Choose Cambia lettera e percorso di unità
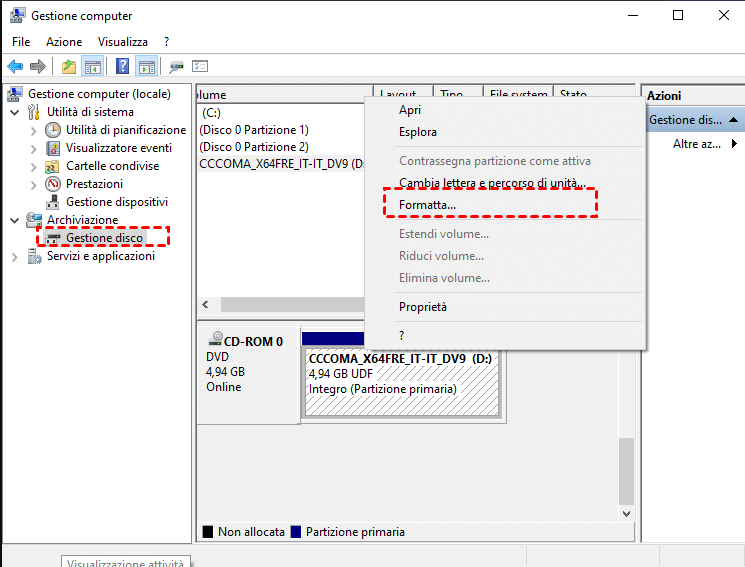 505,183
